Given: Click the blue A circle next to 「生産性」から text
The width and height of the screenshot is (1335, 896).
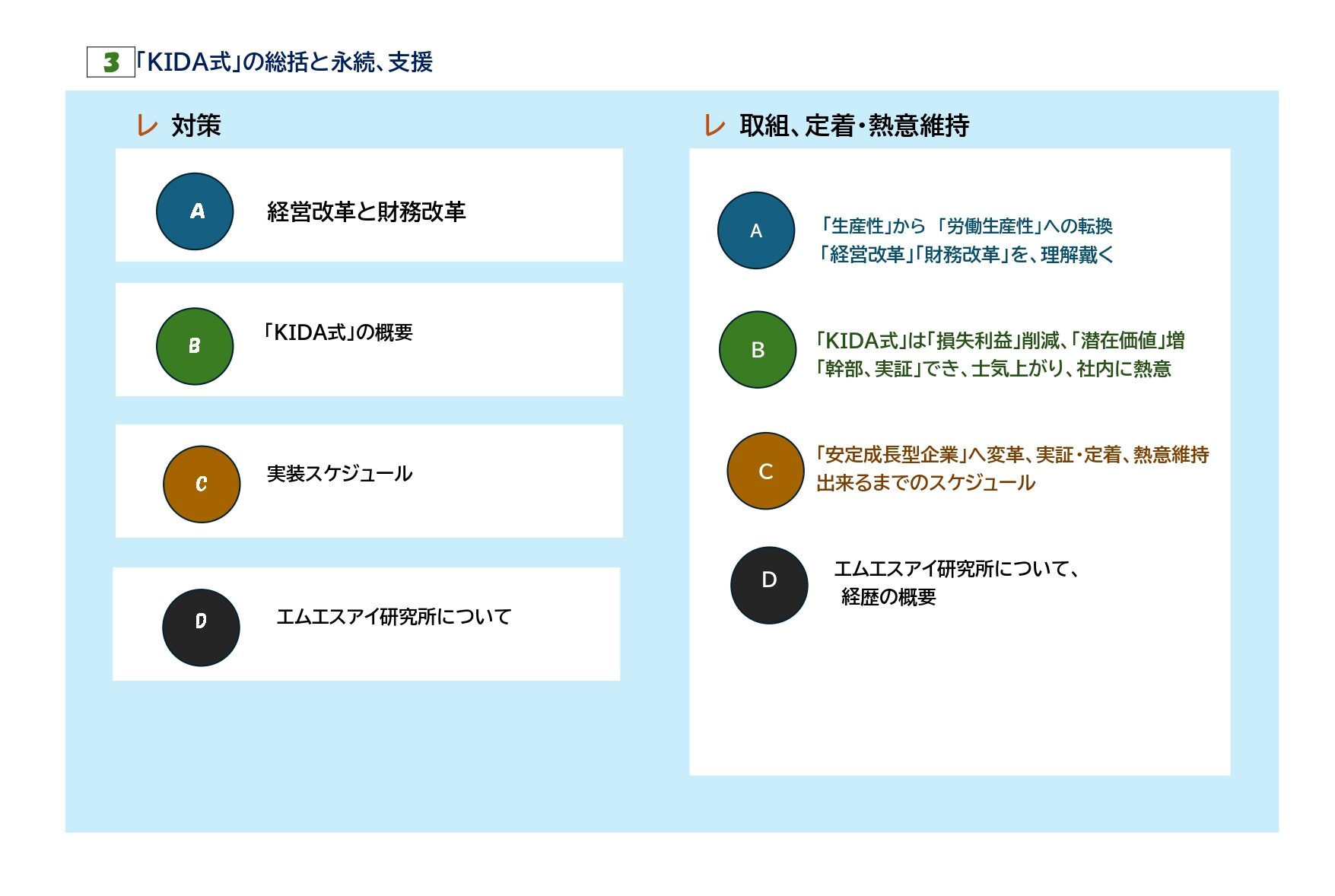Looking at the screenshot, I should coord(756,230).
